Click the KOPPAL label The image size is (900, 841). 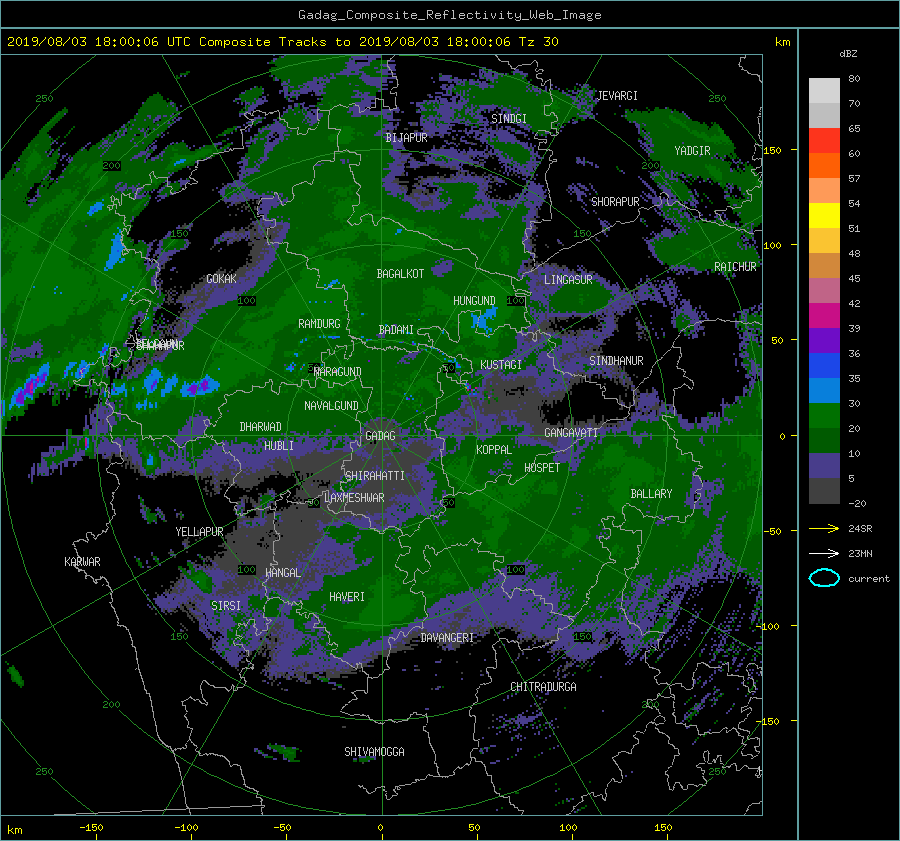(x=494, y=450)
